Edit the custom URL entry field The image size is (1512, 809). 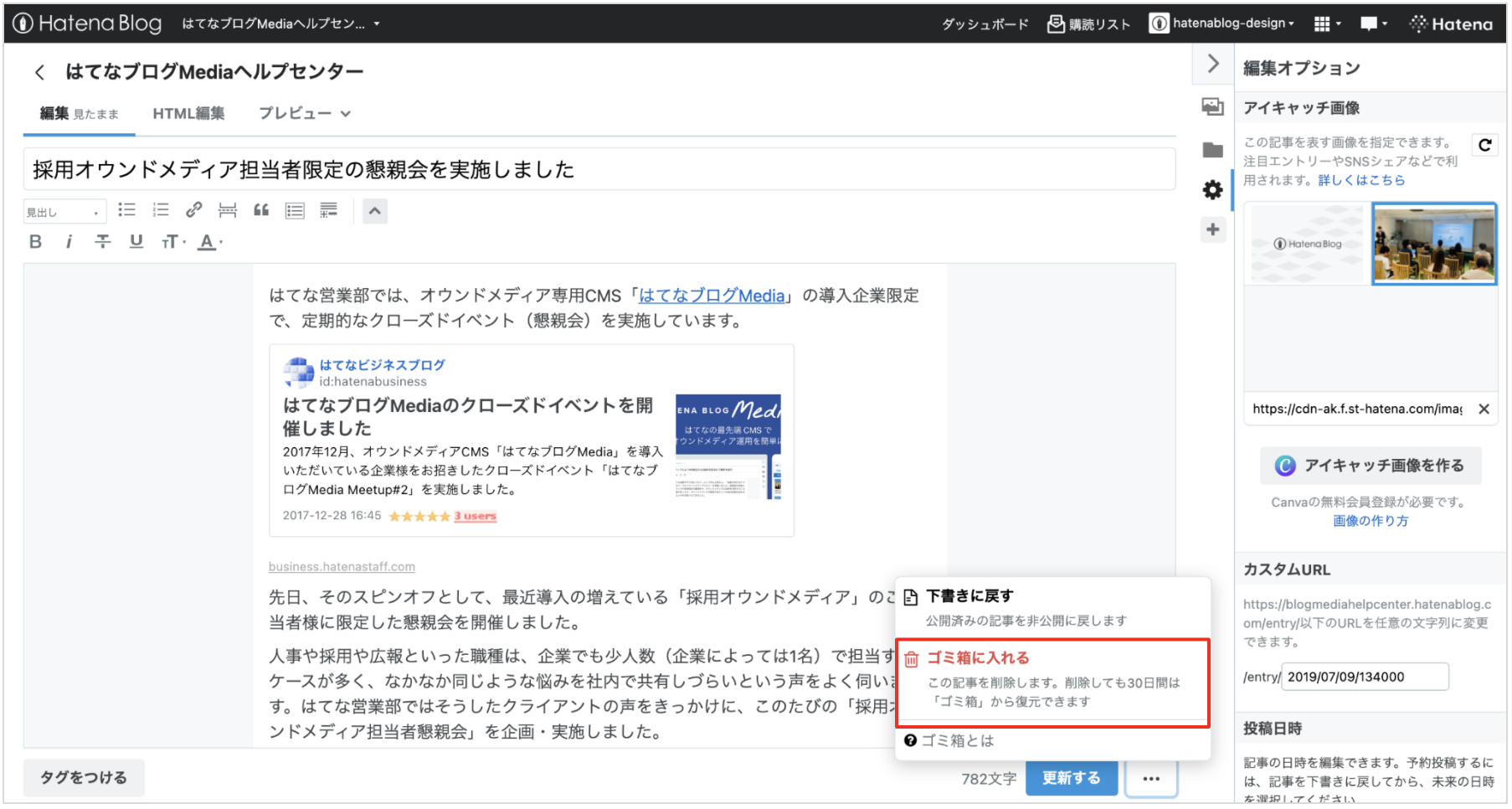pyautogui.click(x=1365, y=677)
